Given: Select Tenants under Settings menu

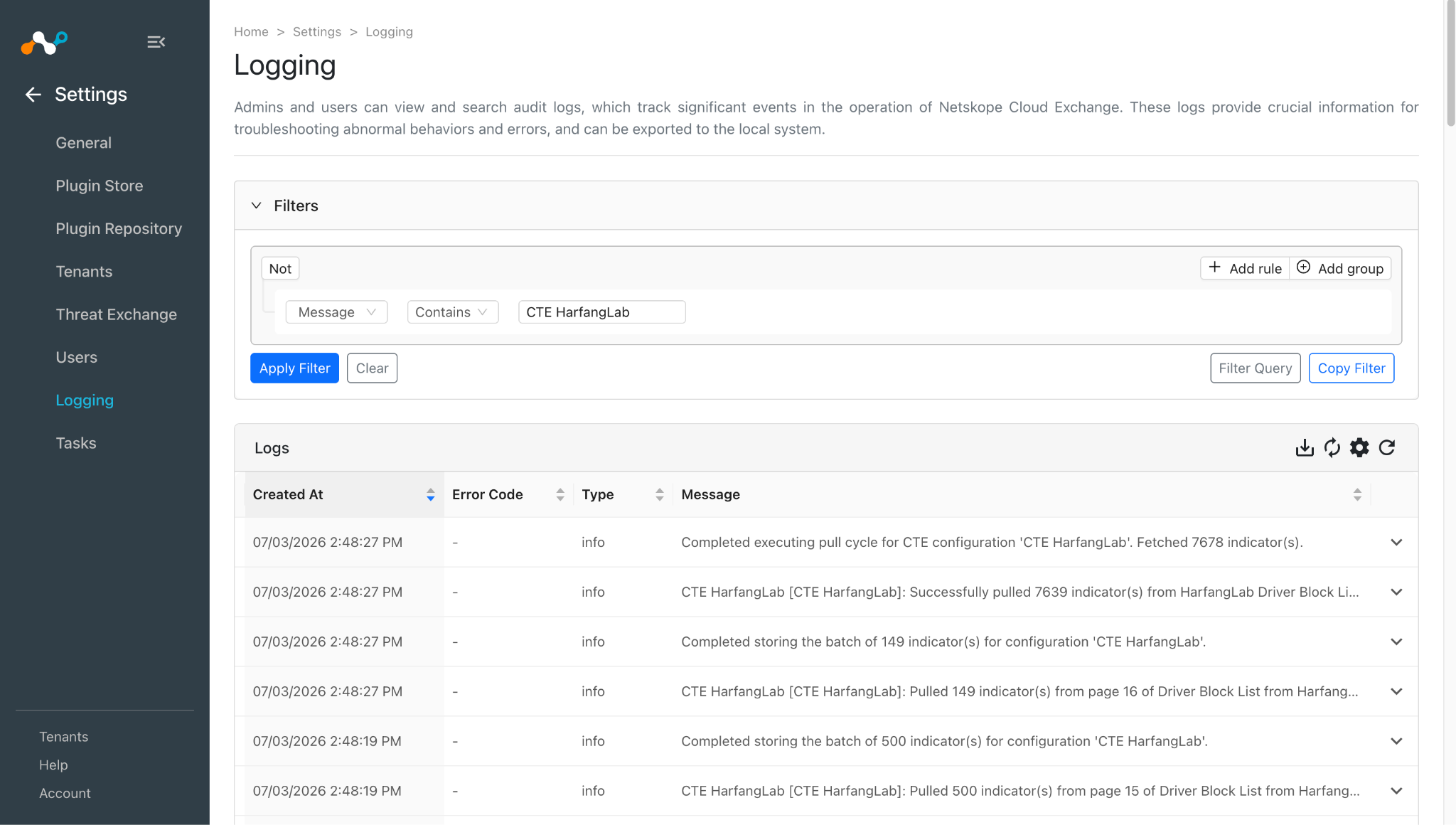Looking at the screenshot, I should coord(84,272).
